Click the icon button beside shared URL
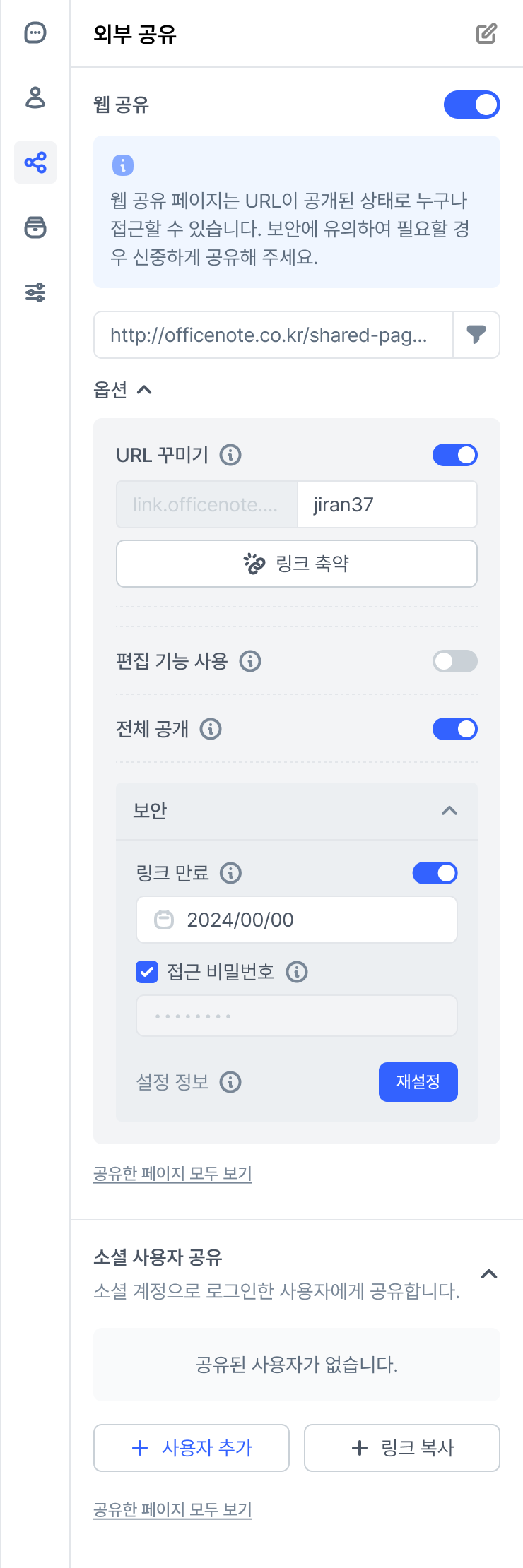This screenshot has width=523, height=1568. [476, 335]
